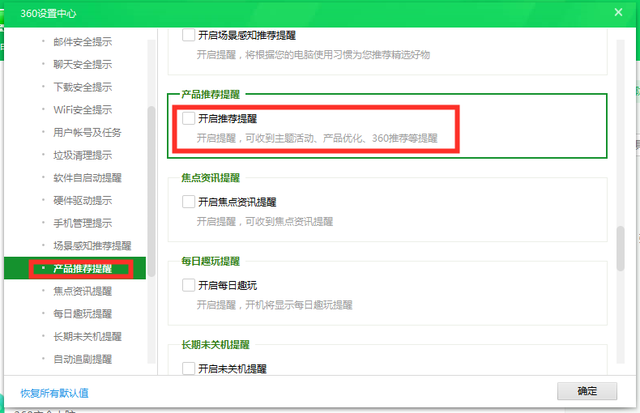Click the settings panel scrollbar thumb
The image size is (640, 413).
(620, 248)
